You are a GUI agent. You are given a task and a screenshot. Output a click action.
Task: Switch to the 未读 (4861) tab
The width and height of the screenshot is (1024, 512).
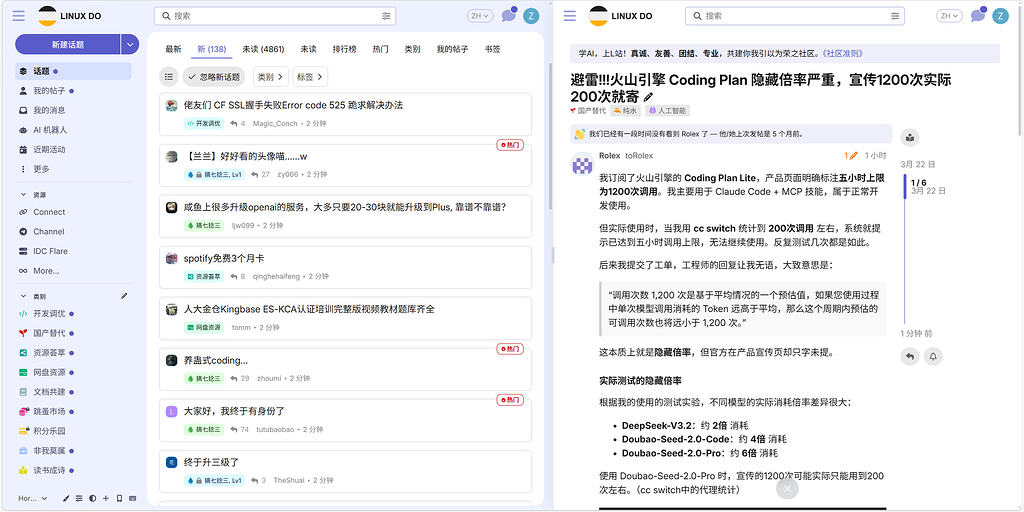pyautogui.click(x=263, y=49)
